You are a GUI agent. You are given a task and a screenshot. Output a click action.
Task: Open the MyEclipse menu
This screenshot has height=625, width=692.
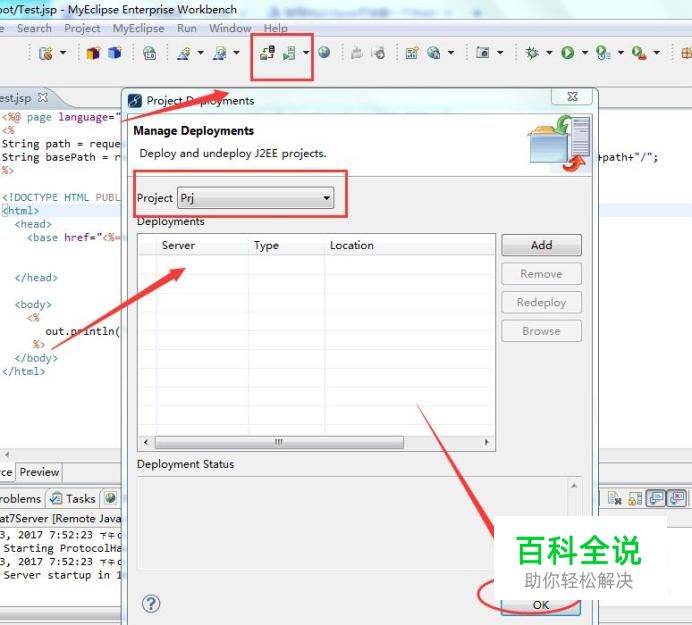(139, 28)
